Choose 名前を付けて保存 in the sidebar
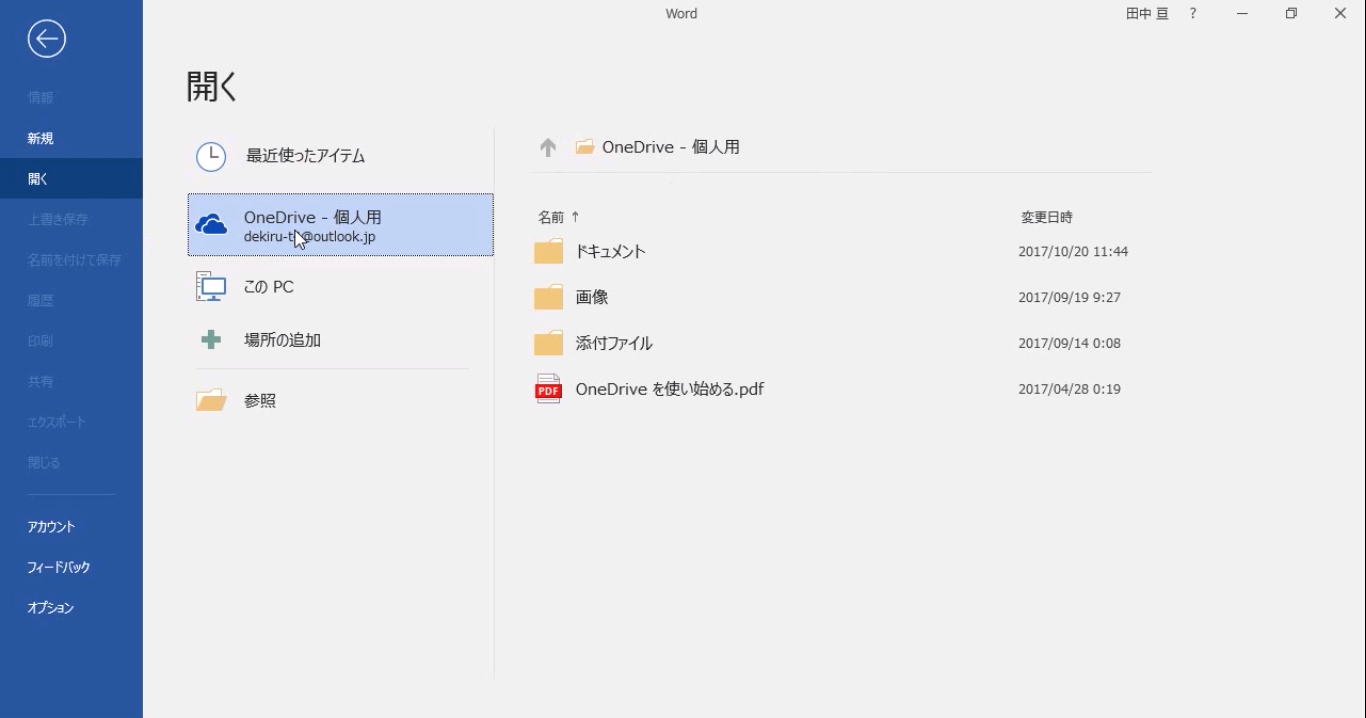The width and height of the screenshot is (1366, 718). [x=71, y=260]
